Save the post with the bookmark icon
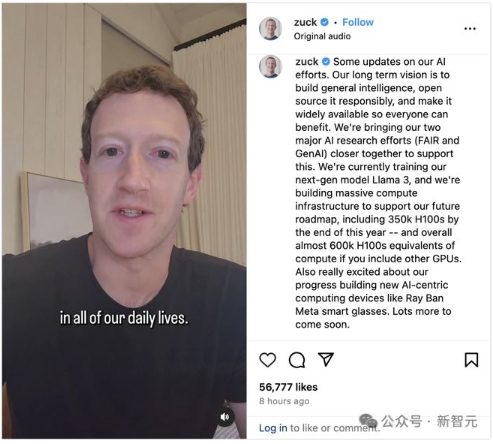493x444 pixels. 471,360
